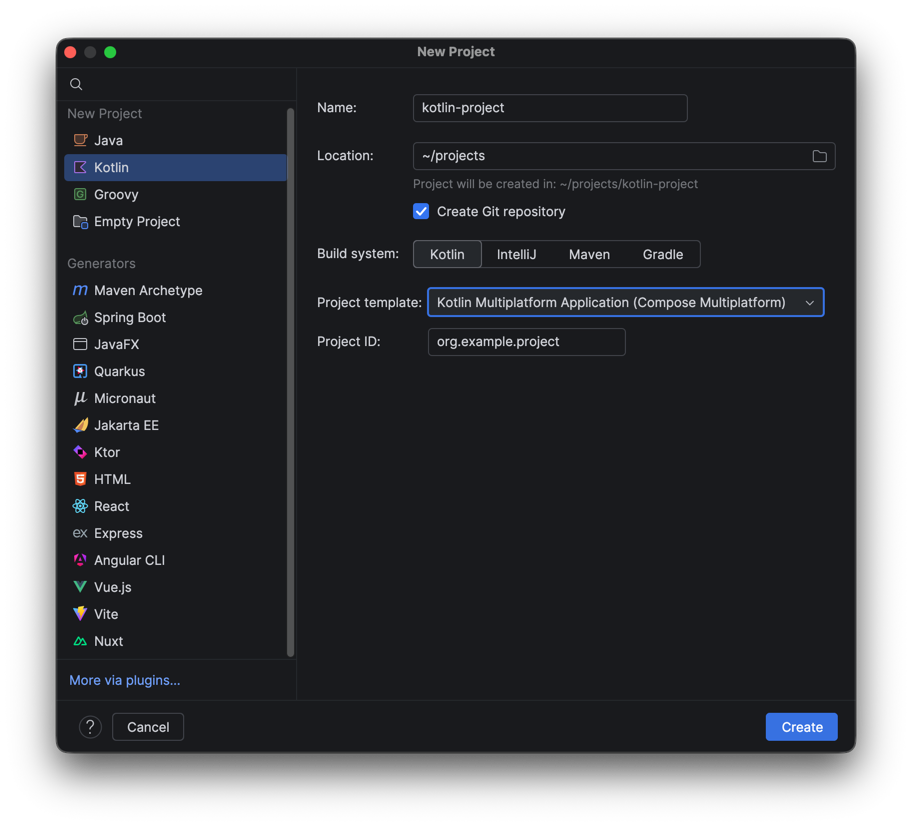Click the sidebar vertical scrollbar
Viewport: 912px width, 827px height.
click(290, 382)
